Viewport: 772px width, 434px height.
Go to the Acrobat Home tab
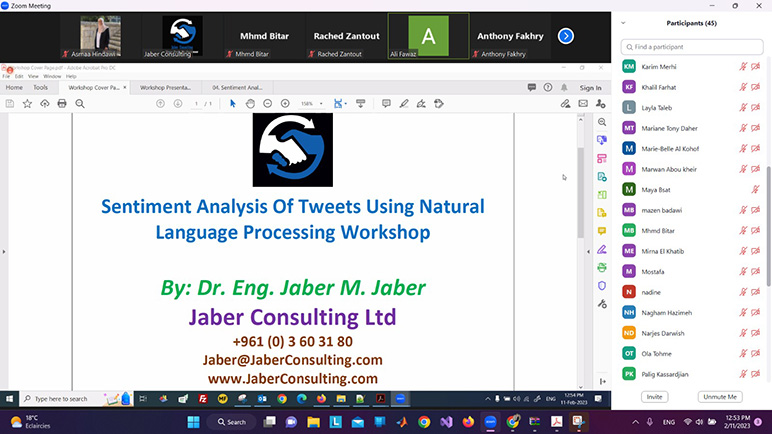[14, 87]
